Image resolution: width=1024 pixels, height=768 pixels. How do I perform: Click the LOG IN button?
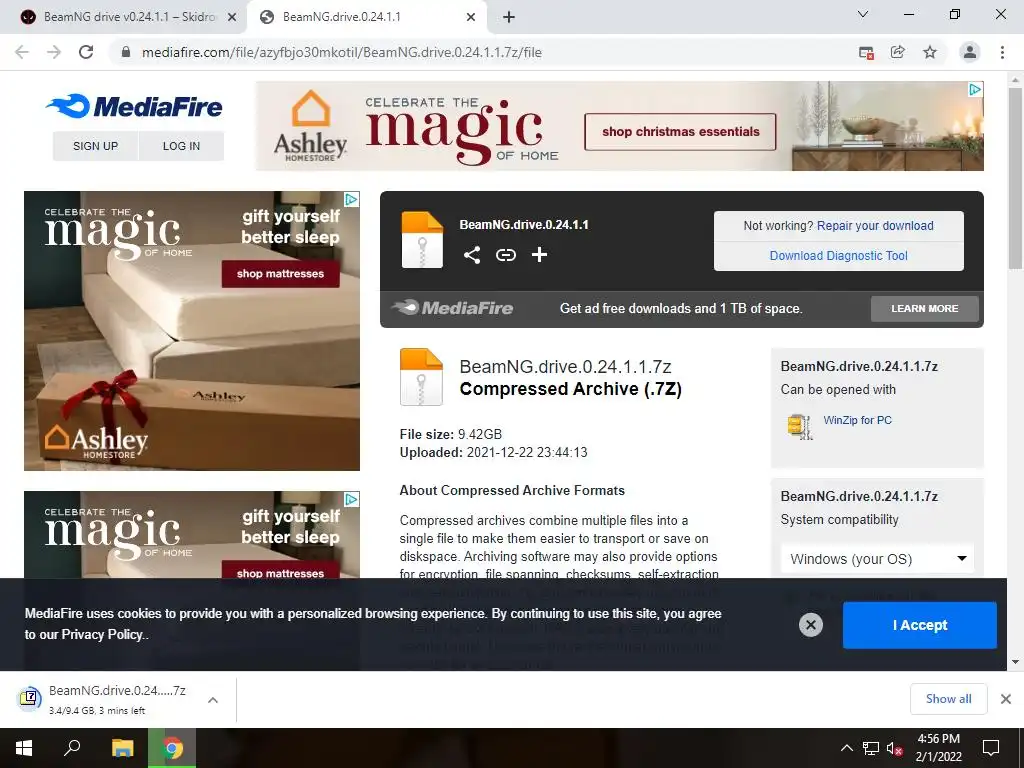tap(182, 146)
